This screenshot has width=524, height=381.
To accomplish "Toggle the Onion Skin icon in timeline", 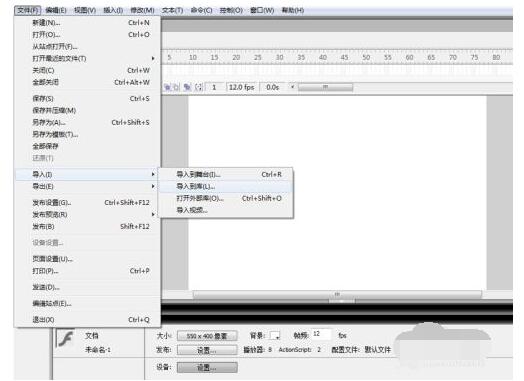I will pos(167,88).
